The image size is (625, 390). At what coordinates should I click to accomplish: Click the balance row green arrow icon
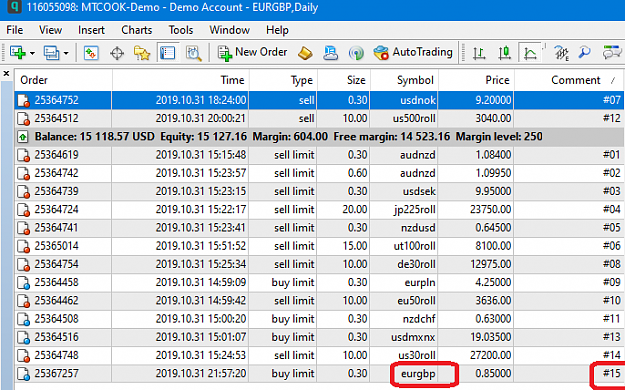tap(23, 137)
